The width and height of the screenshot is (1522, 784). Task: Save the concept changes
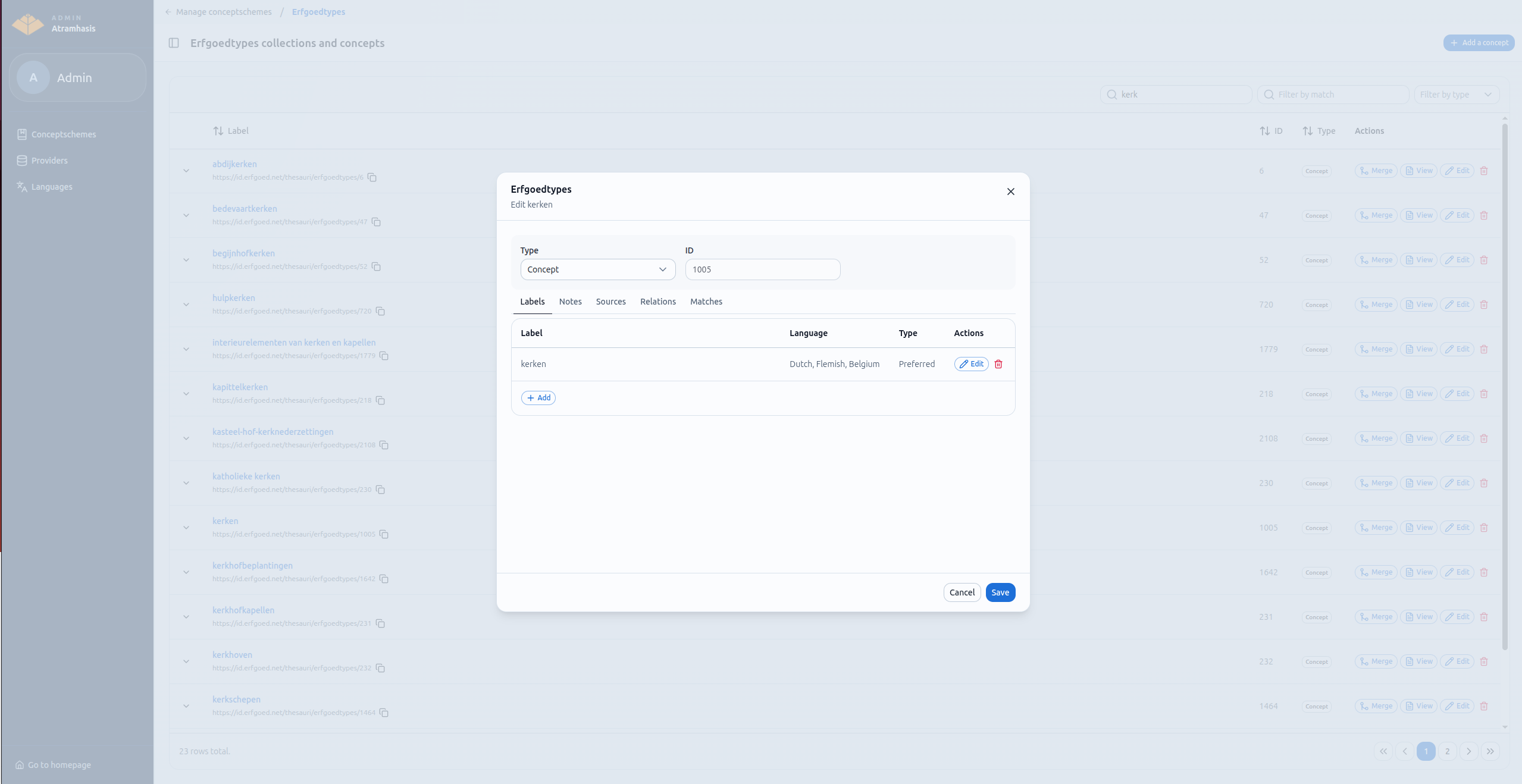tap(1000, 592)
